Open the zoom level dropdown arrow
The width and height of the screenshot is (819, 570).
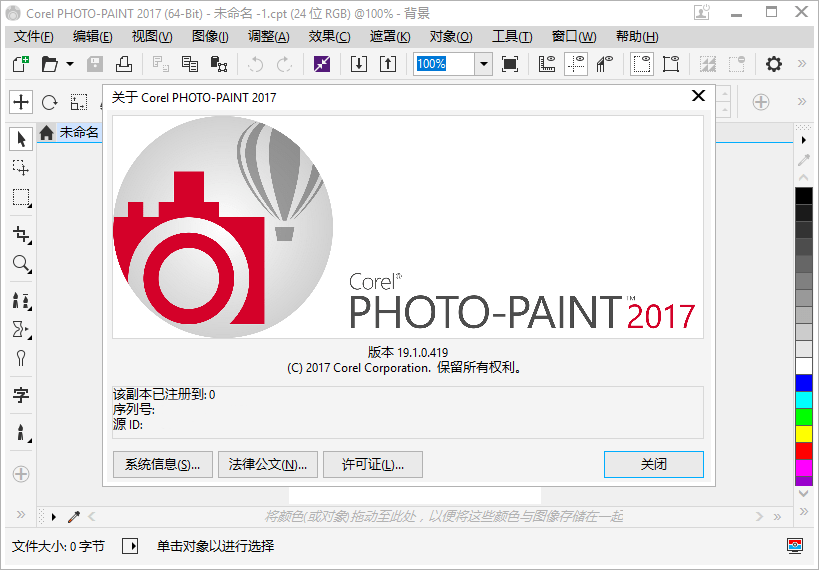click(484, 64)
